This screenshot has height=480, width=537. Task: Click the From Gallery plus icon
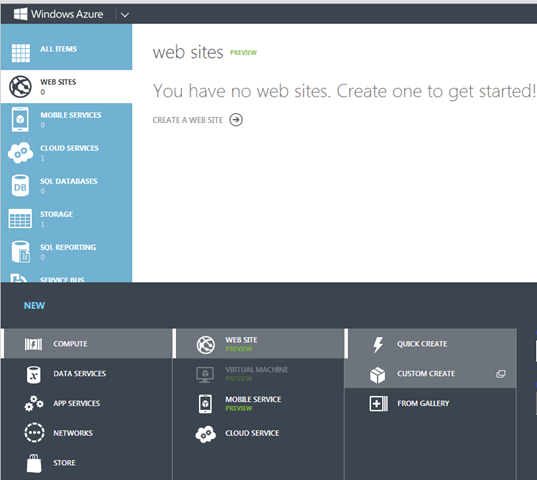tap(378, 403)
